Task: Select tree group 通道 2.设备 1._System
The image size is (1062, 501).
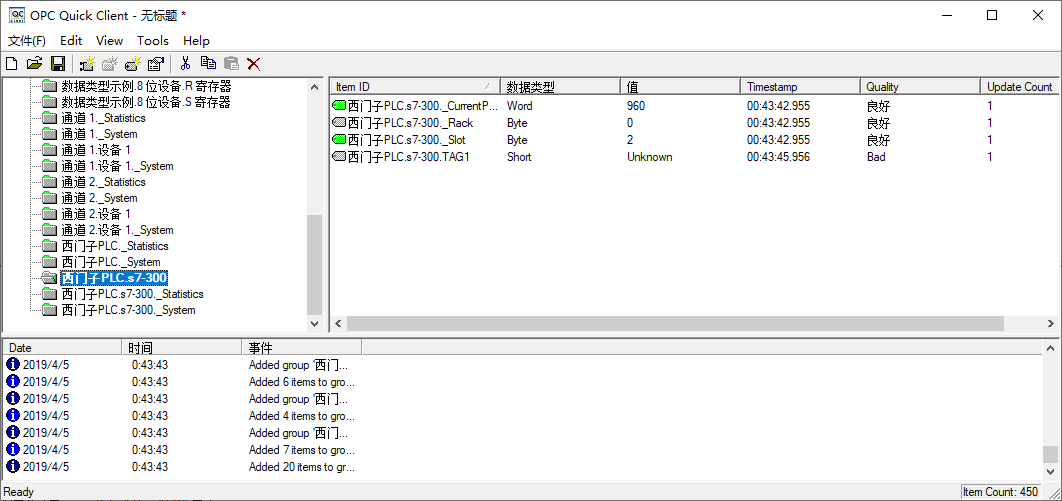Action: tap(117, 230)
